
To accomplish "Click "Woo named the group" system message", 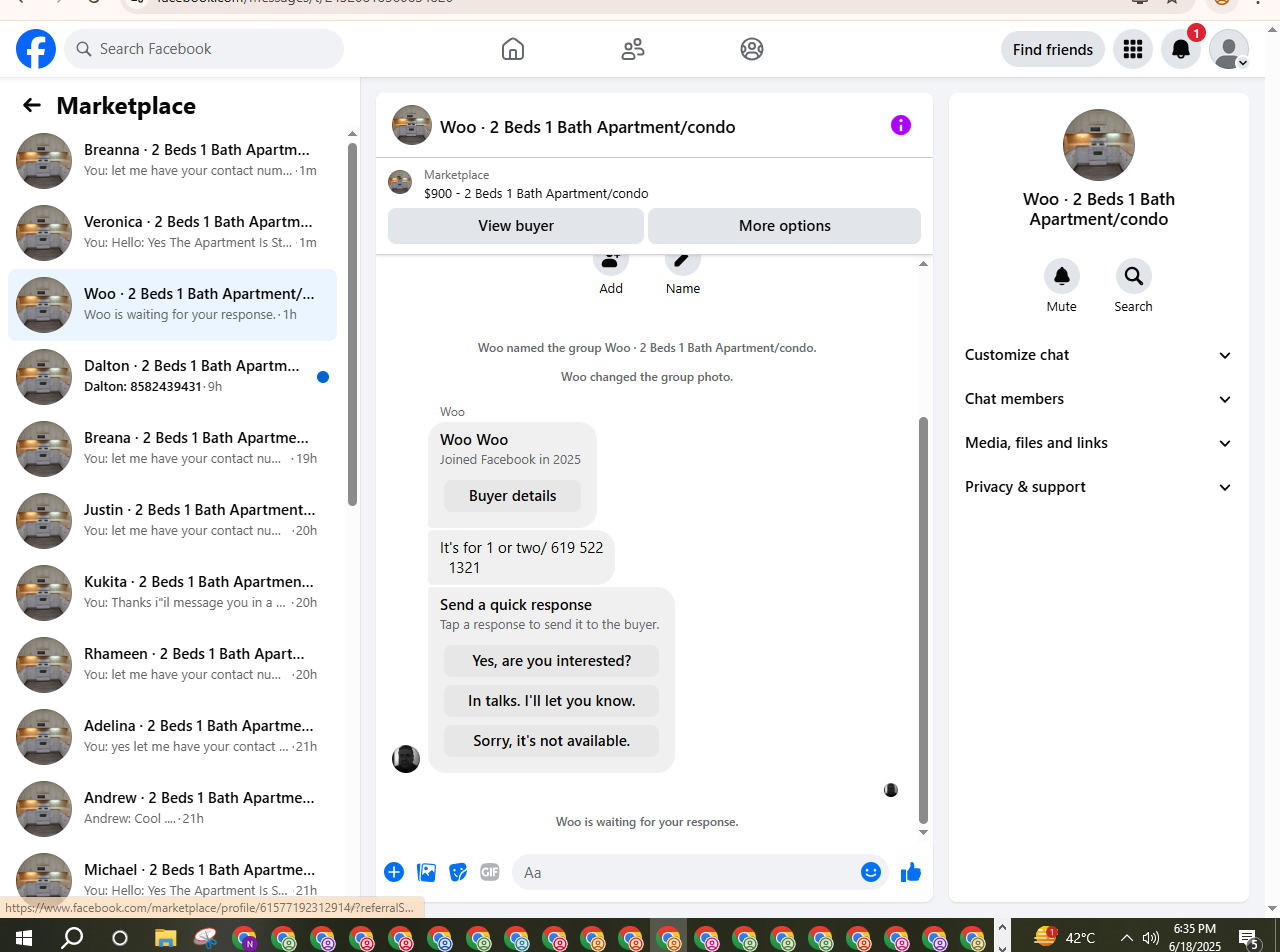I will (x=647, y=348).
